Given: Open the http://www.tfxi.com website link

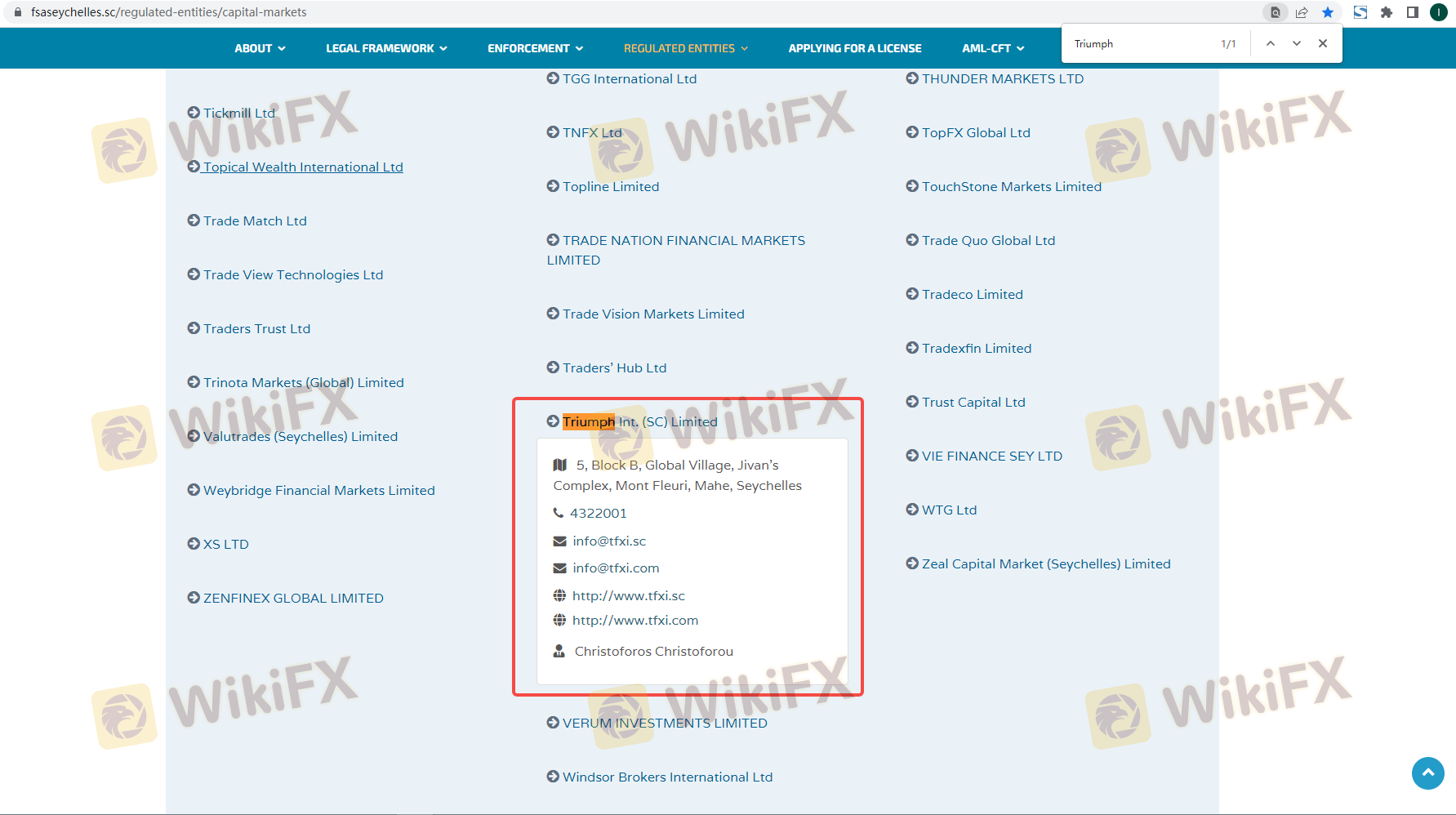Looking at the screenshot, I should (634, 621).
